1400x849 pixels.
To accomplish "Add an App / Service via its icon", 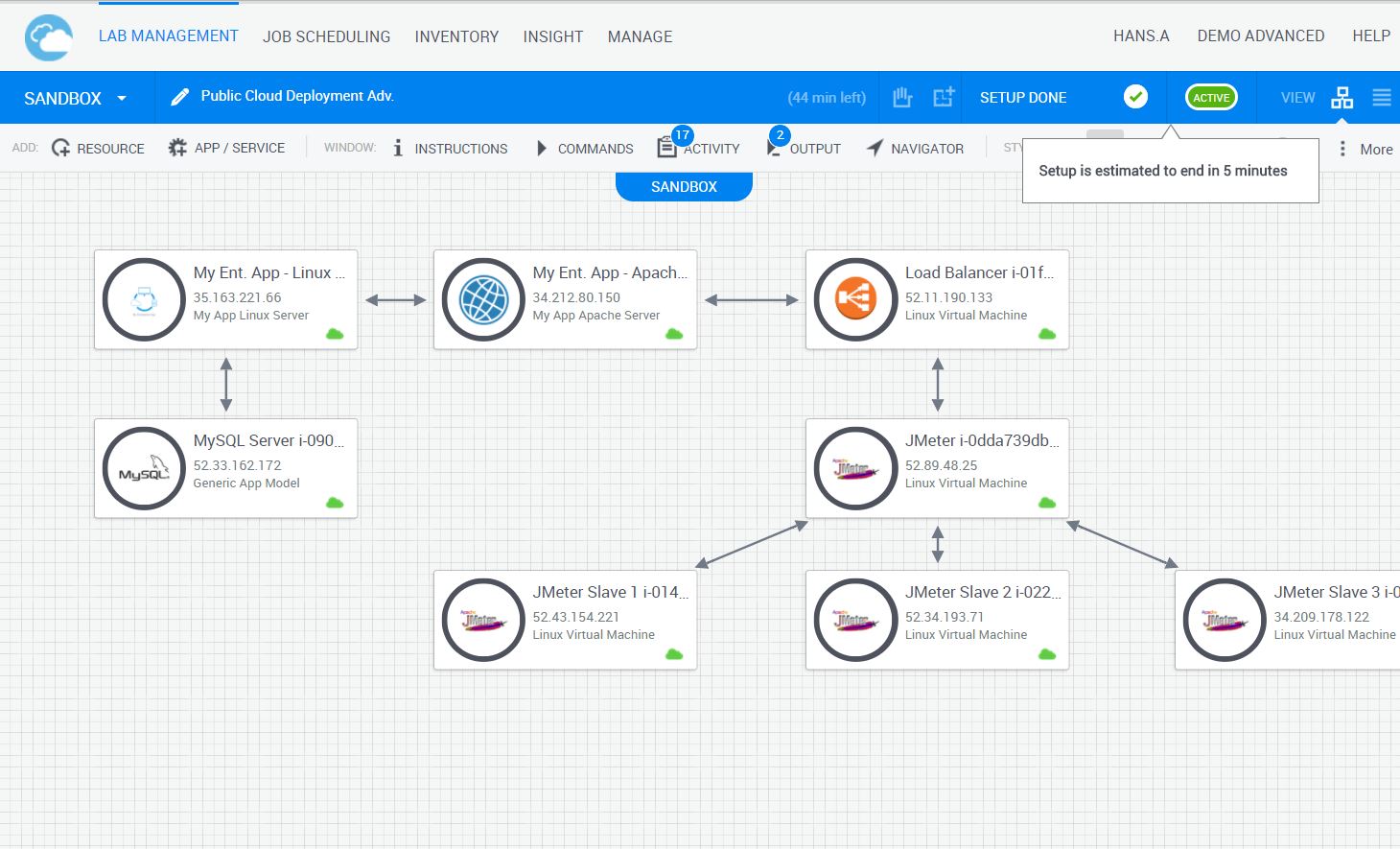I will (176, 147).
